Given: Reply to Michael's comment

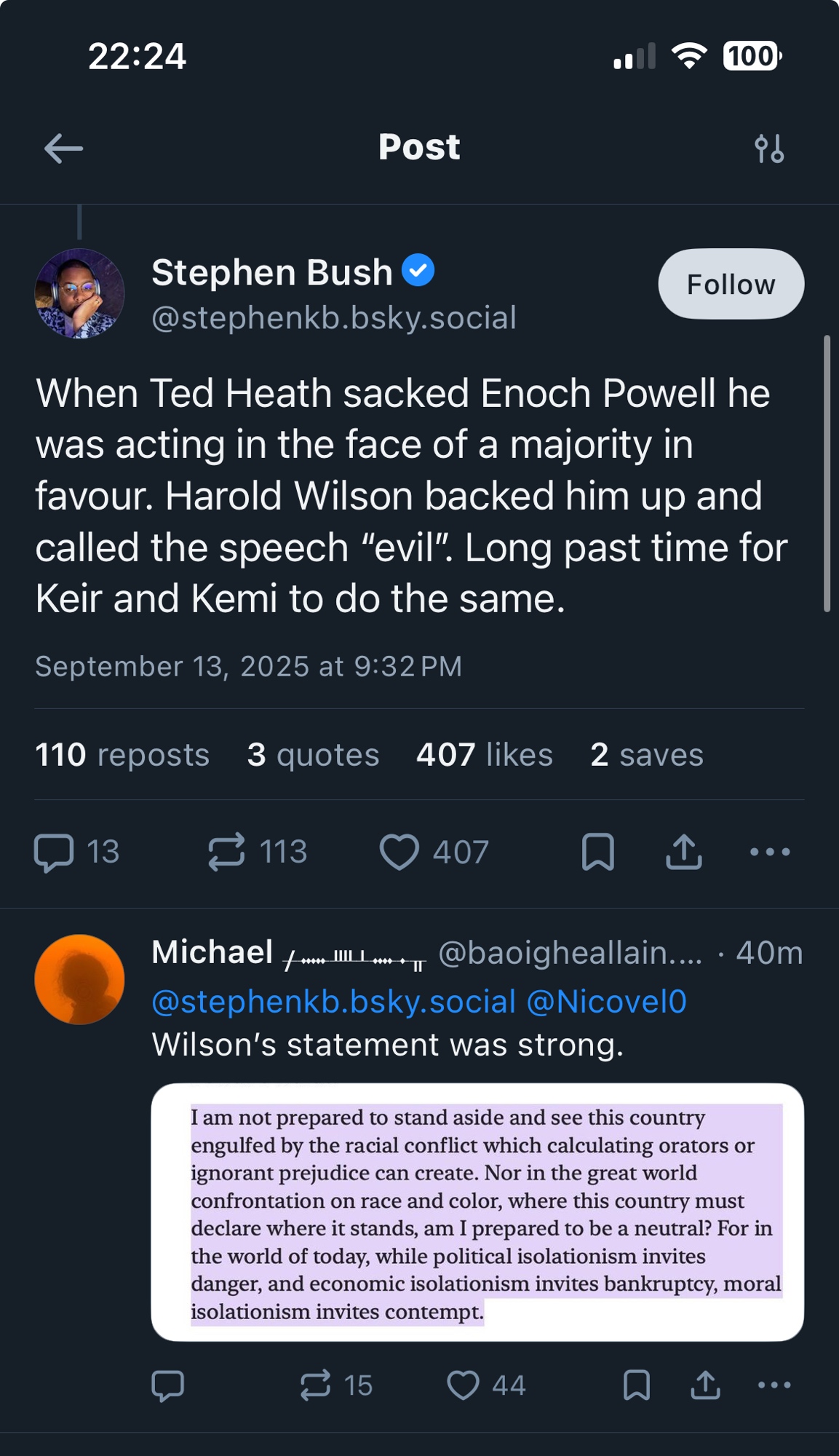Looking at the screenshot, I should pyautogui.click(x=167, y=1385).
